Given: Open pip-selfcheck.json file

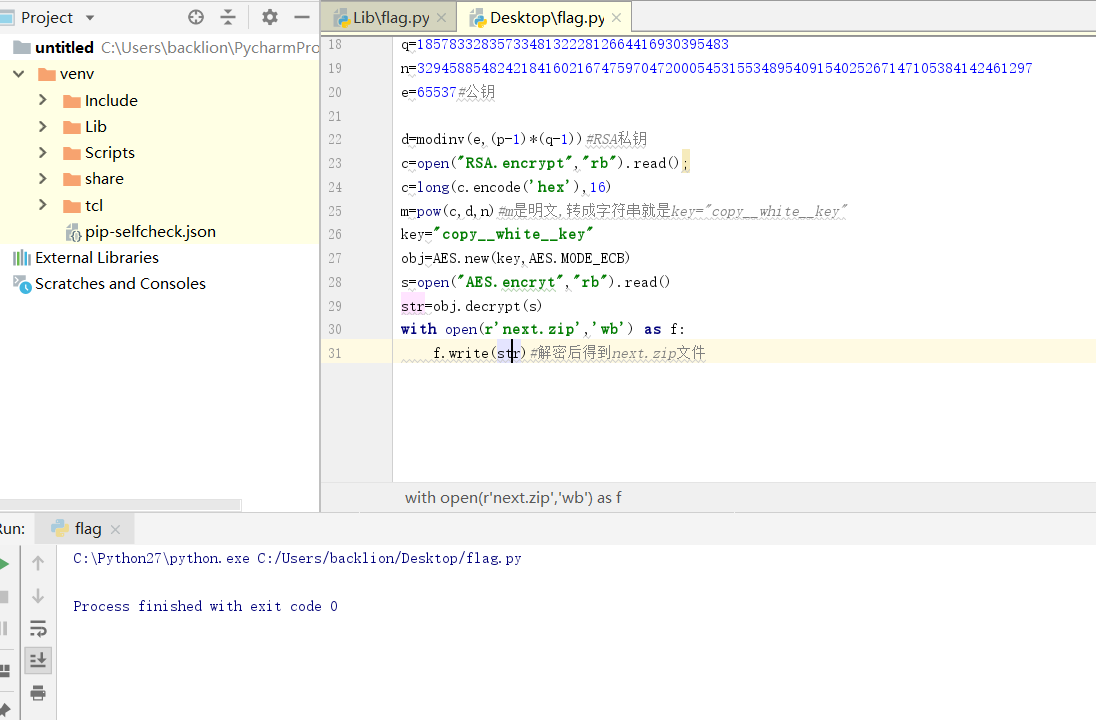Looking at the screenshot, I should click(x=150, y=231).
